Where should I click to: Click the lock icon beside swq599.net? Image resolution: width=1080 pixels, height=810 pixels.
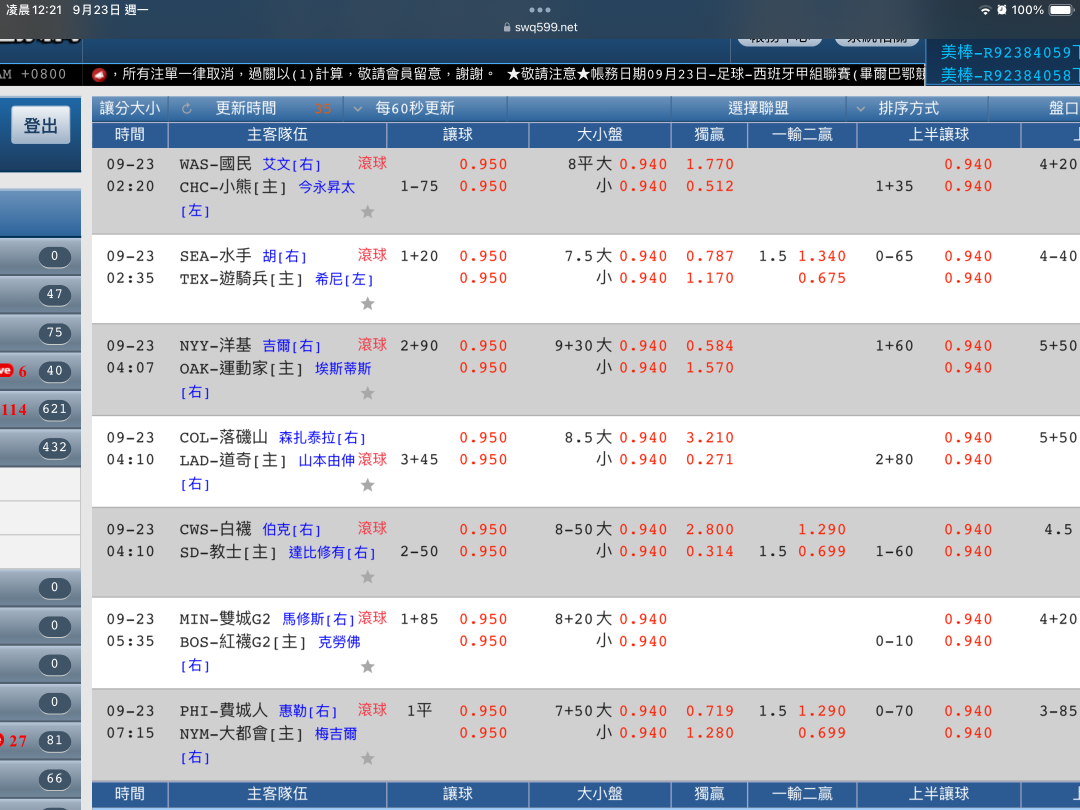coord(508,28)
